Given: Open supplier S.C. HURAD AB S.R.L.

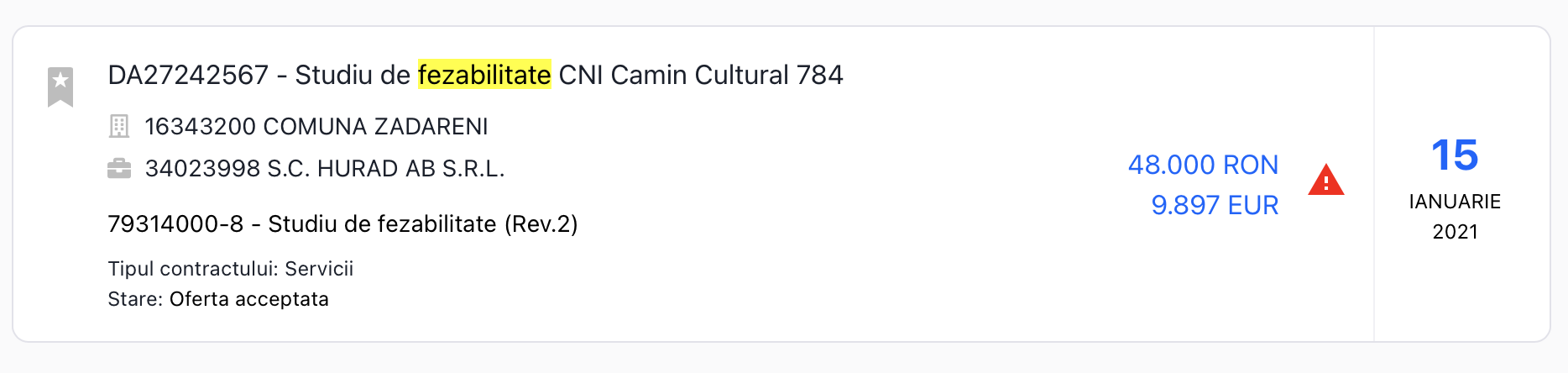Looking at the screenshot, I should click(x=385, y=169).
